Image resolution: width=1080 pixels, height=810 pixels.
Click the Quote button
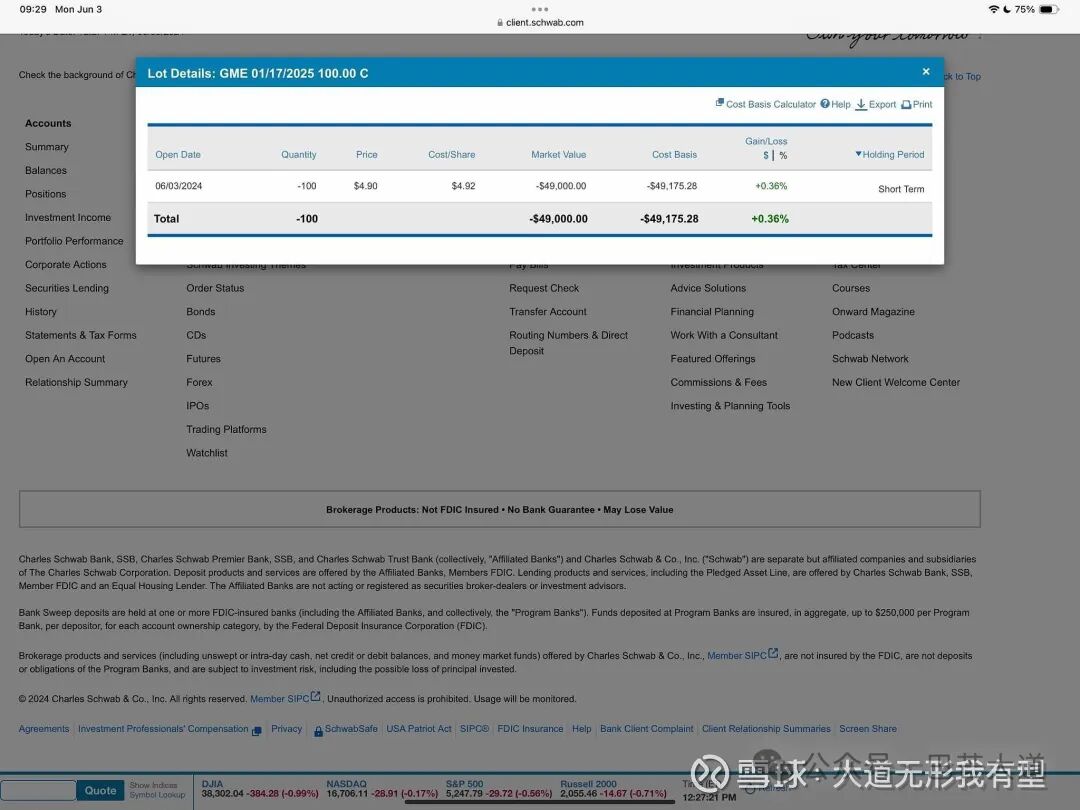[101, 791]
